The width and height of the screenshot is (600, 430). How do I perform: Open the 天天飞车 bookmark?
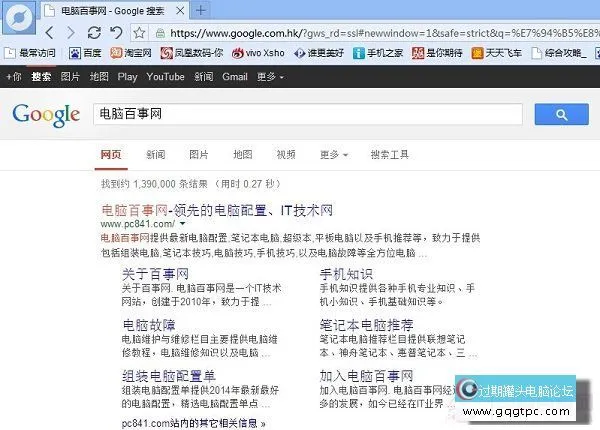coord(497,53)
